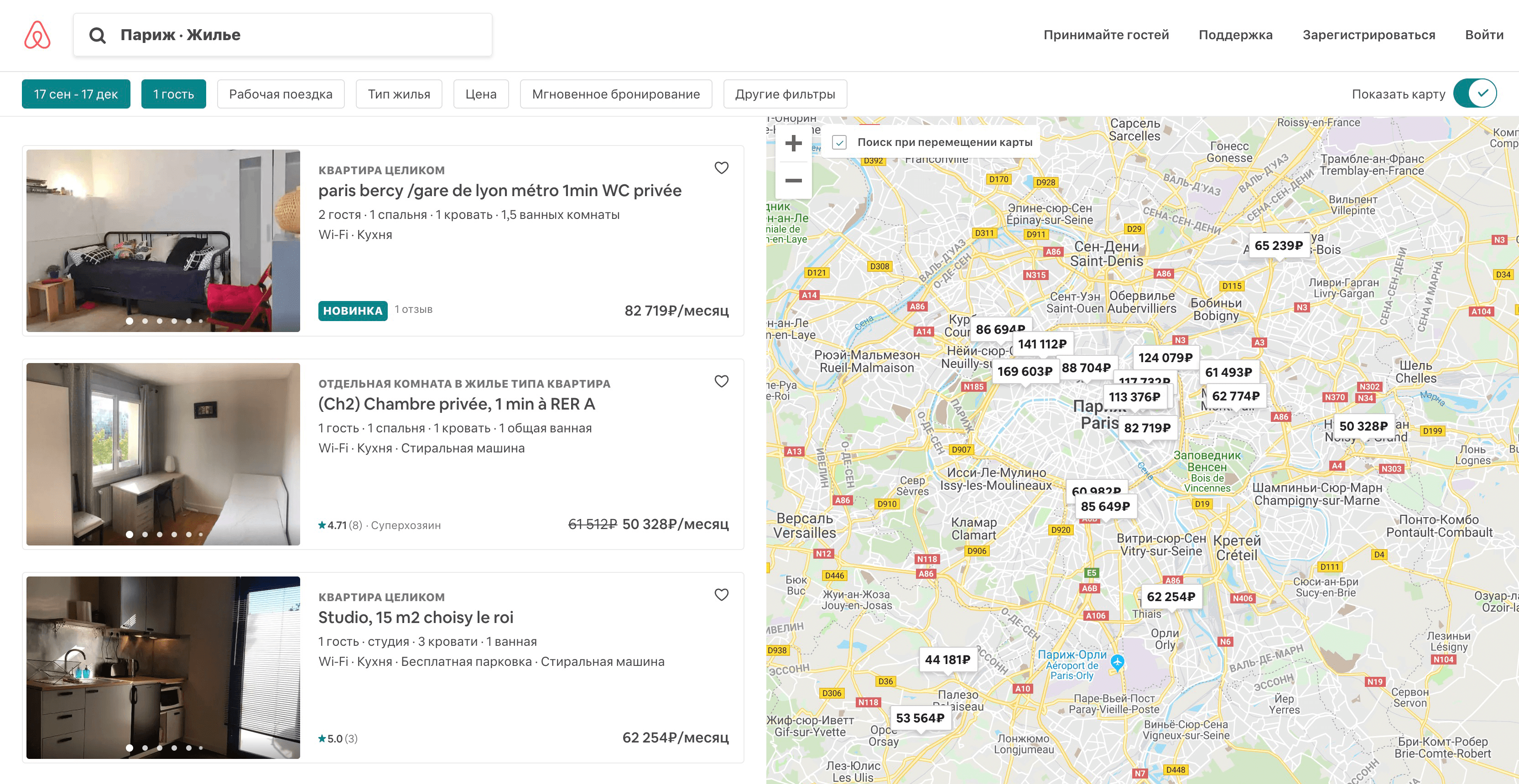
Task: Click the 62 254₽ map price marker
Action: [x=1170, y=597]
